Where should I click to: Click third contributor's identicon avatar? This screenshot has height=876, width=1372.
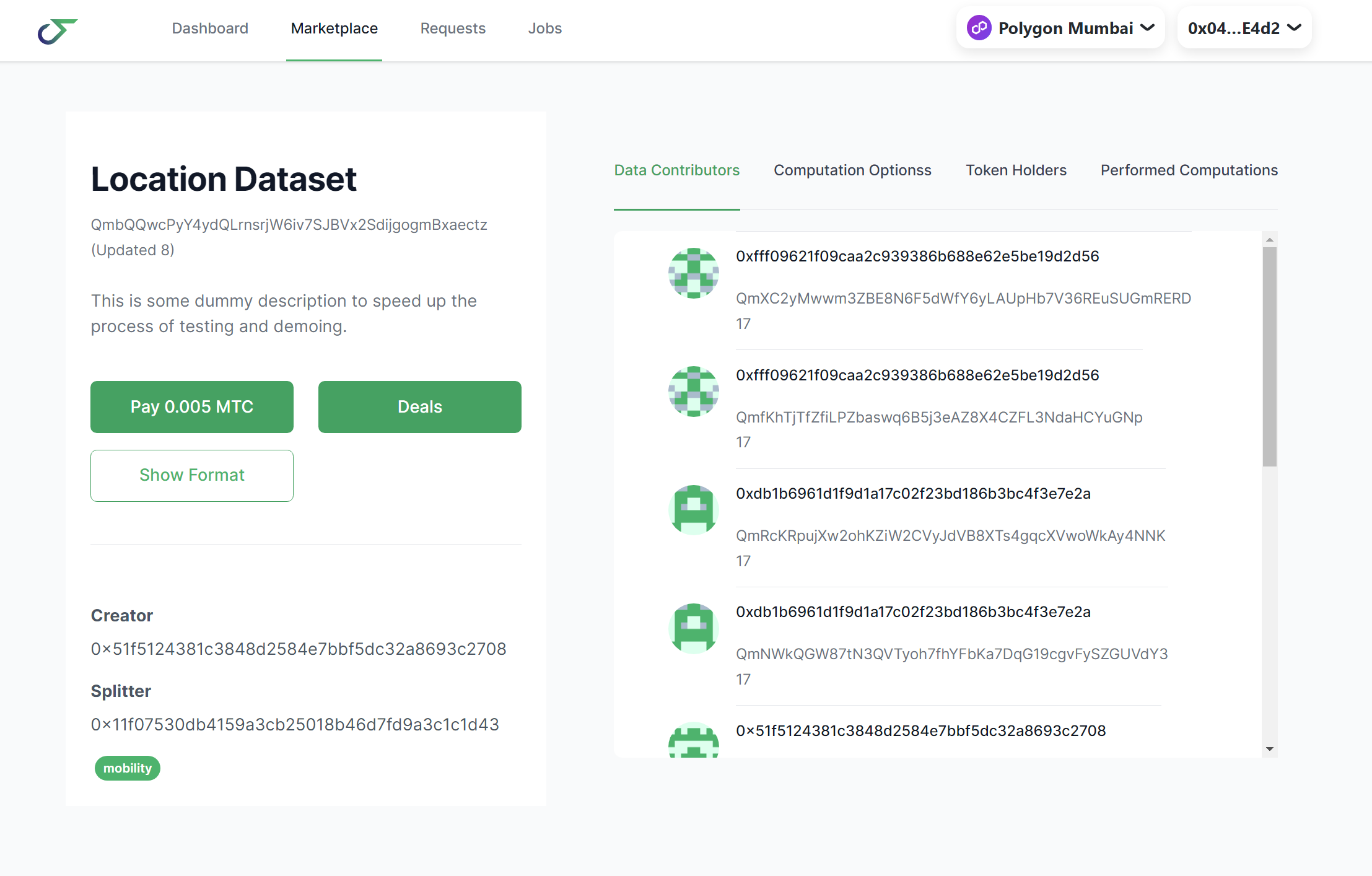point(693,510)
